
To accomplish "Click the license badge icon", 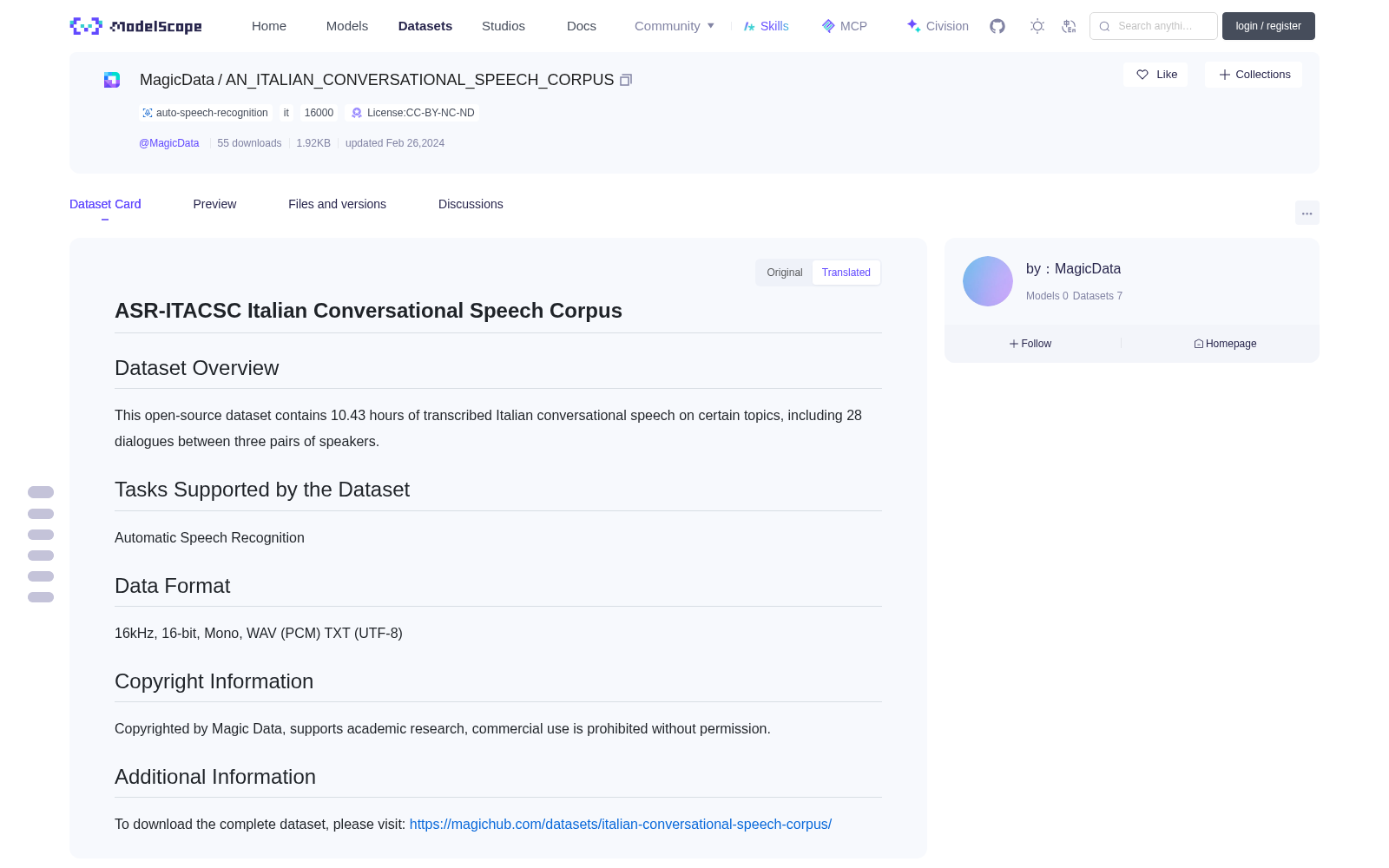I will tap(357, 113).
